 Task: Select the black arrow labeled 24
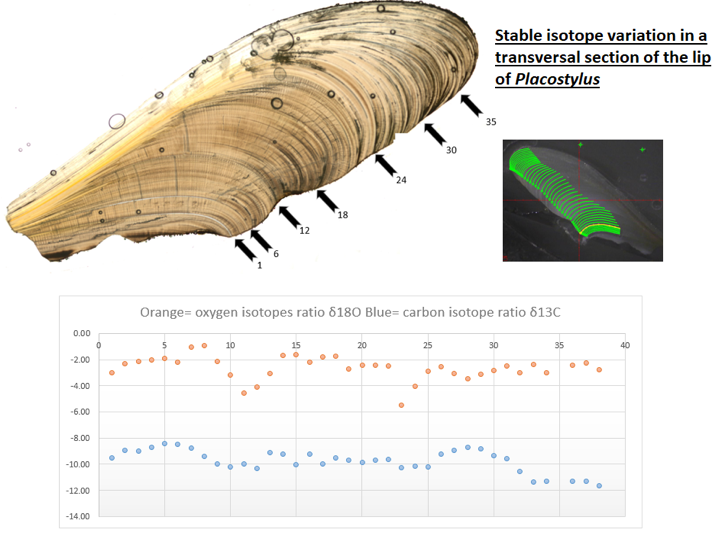click(x=384, y=166)
